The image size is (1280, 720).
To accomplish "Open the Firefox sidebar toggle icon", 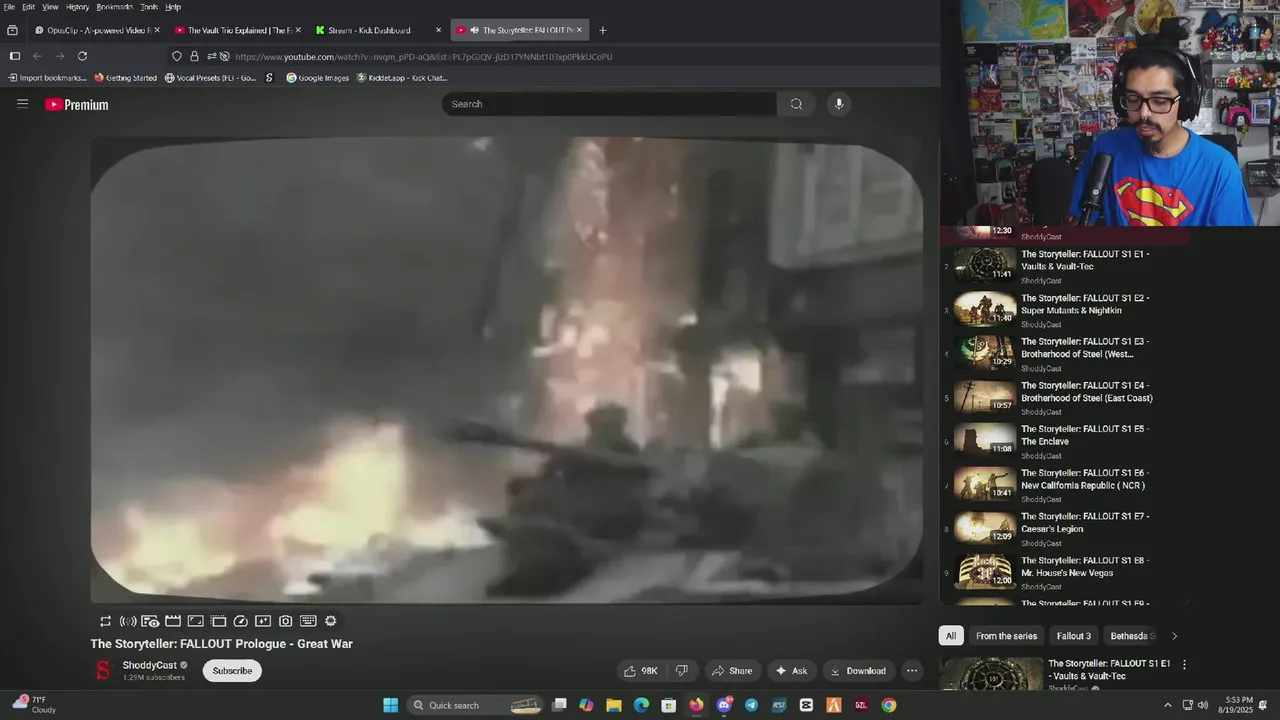I will point(14,56).
